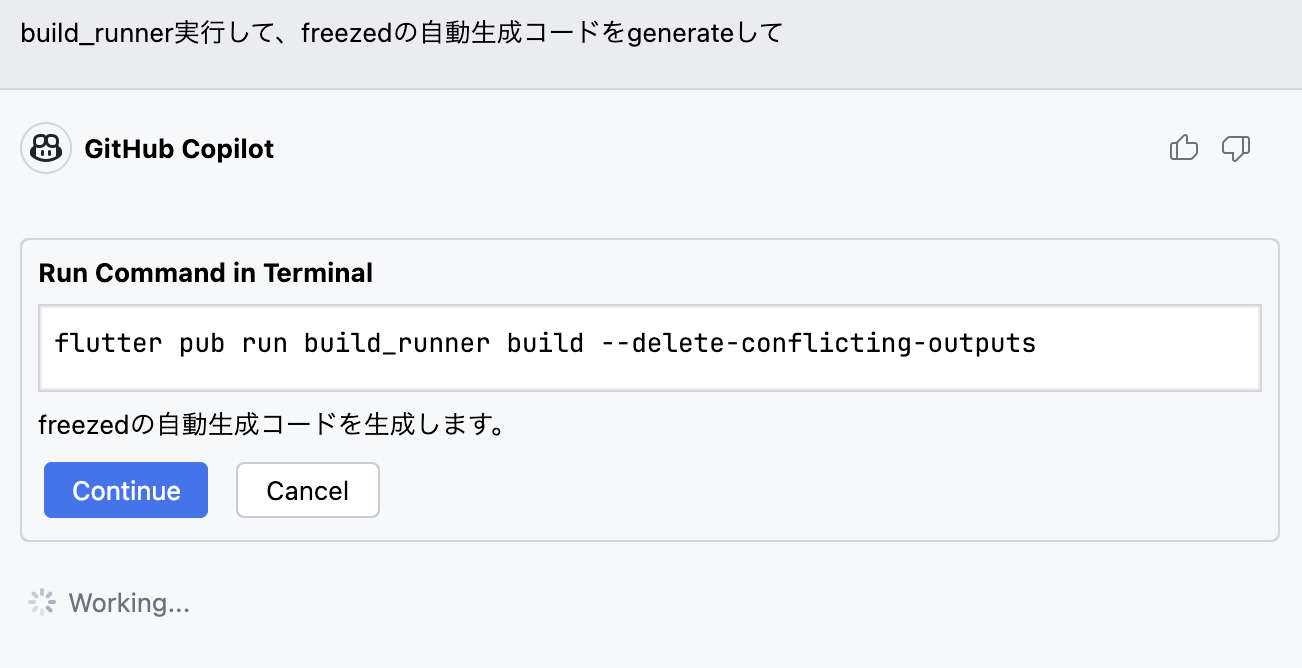Click the GitHub Copilot name label
Image resolution: width=1302 pixels, height=668 pixels.
[x=180, y=148]
